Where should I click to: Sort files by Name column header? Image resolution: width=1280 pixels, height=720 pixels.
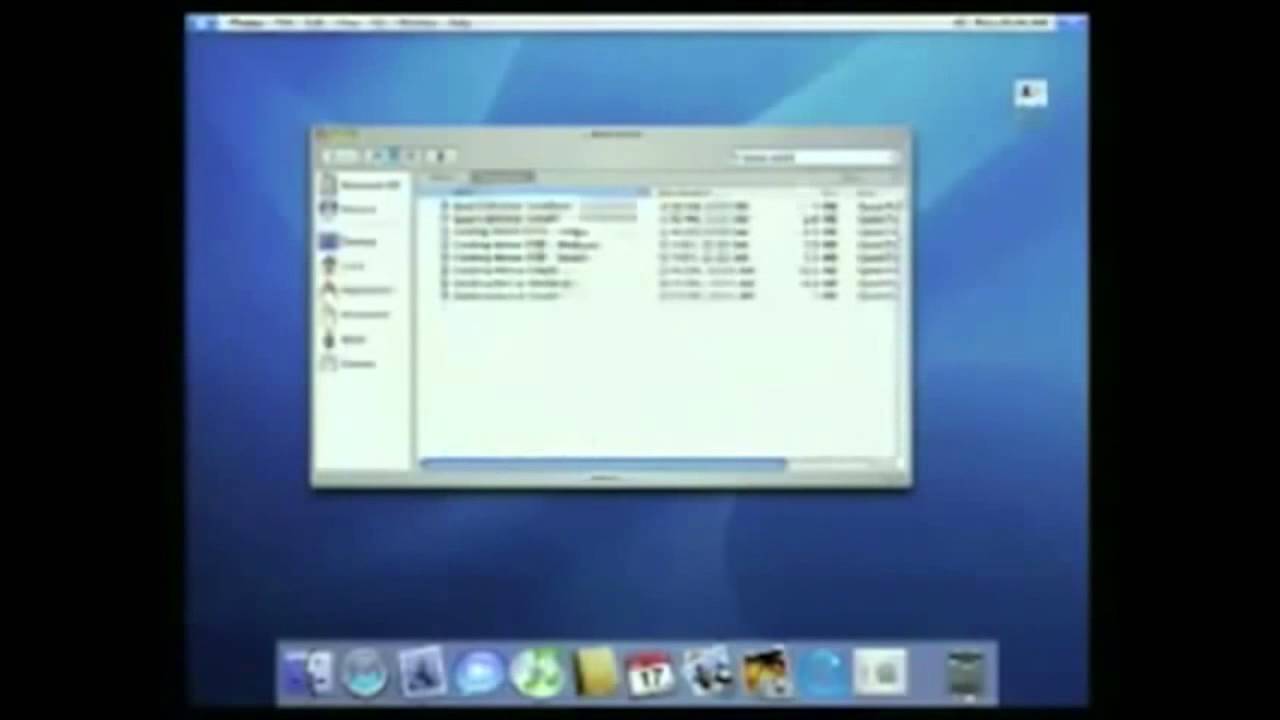coord(534,192)
